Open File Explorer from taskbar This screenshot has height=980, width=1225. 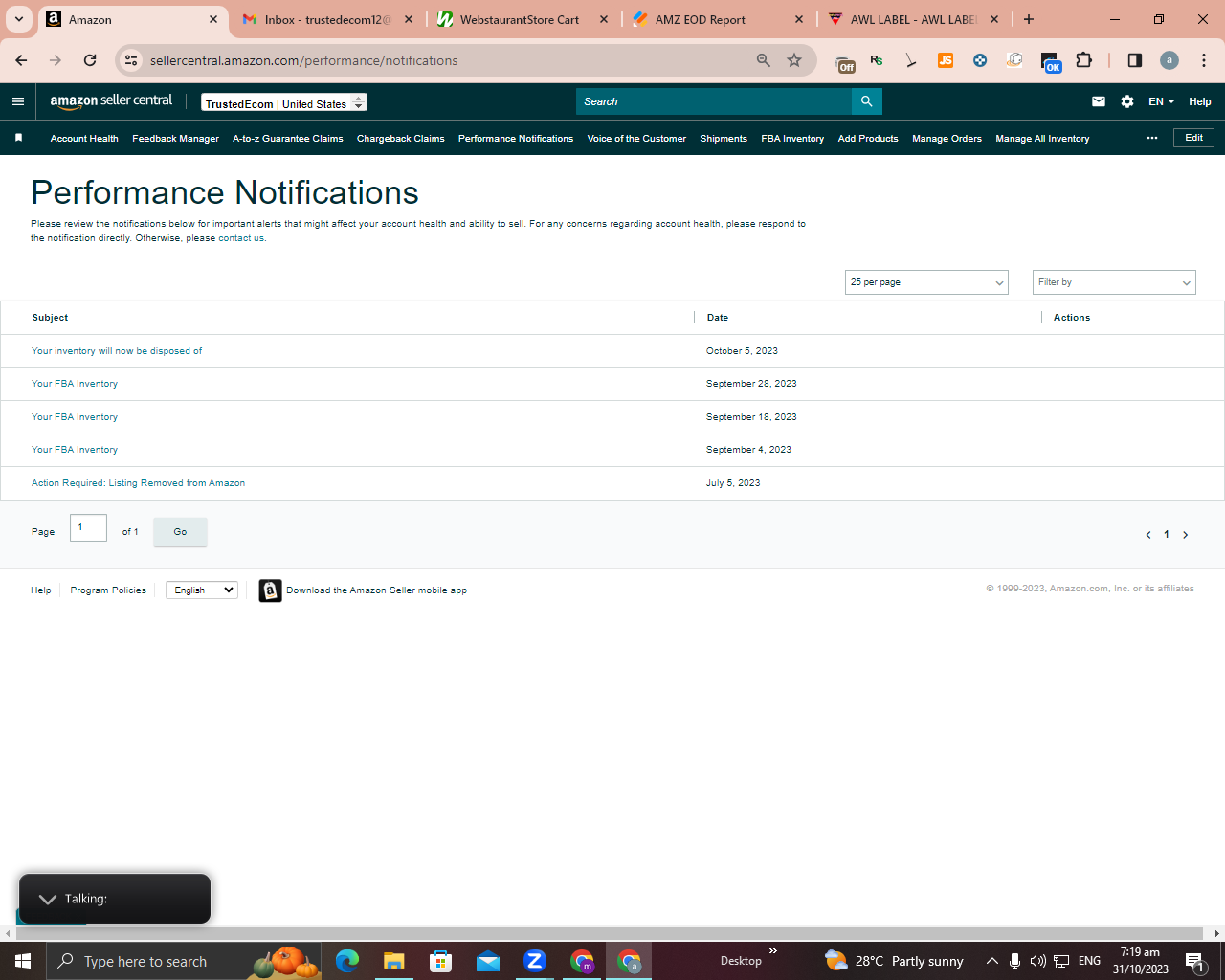click(393, 961)
